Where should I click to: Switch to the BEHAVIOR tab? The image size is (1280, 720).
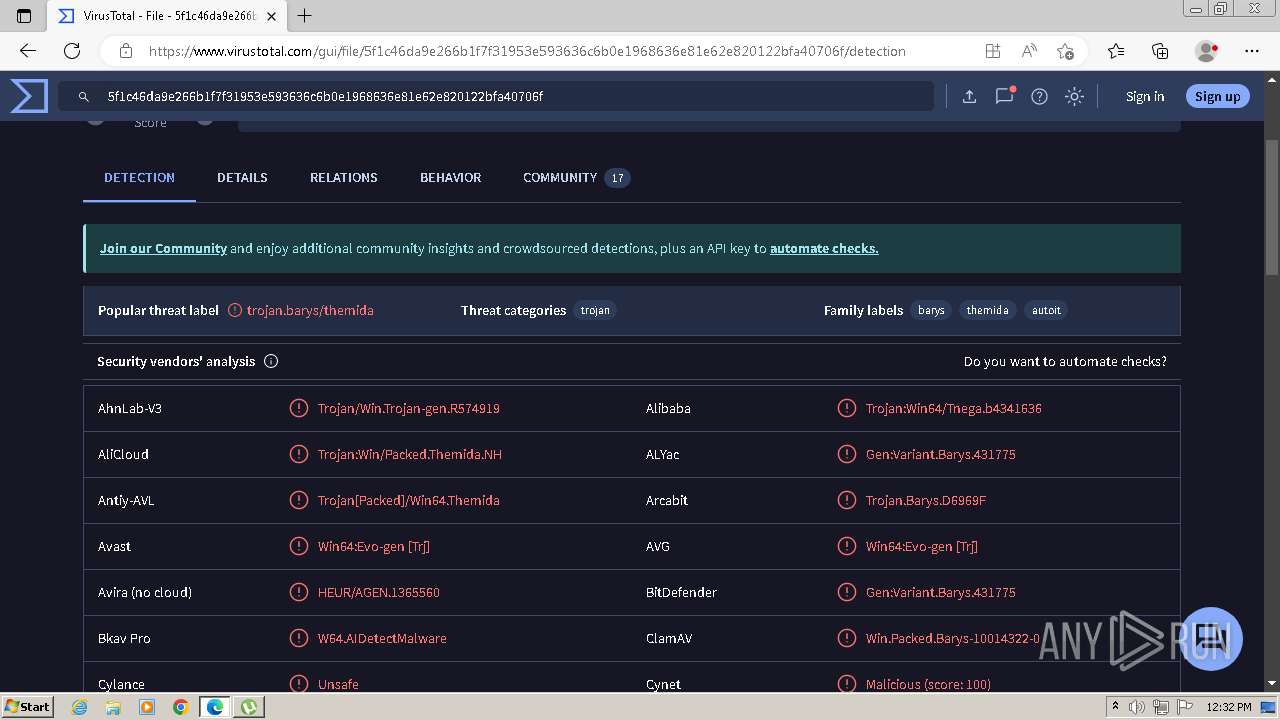[450, 178]
